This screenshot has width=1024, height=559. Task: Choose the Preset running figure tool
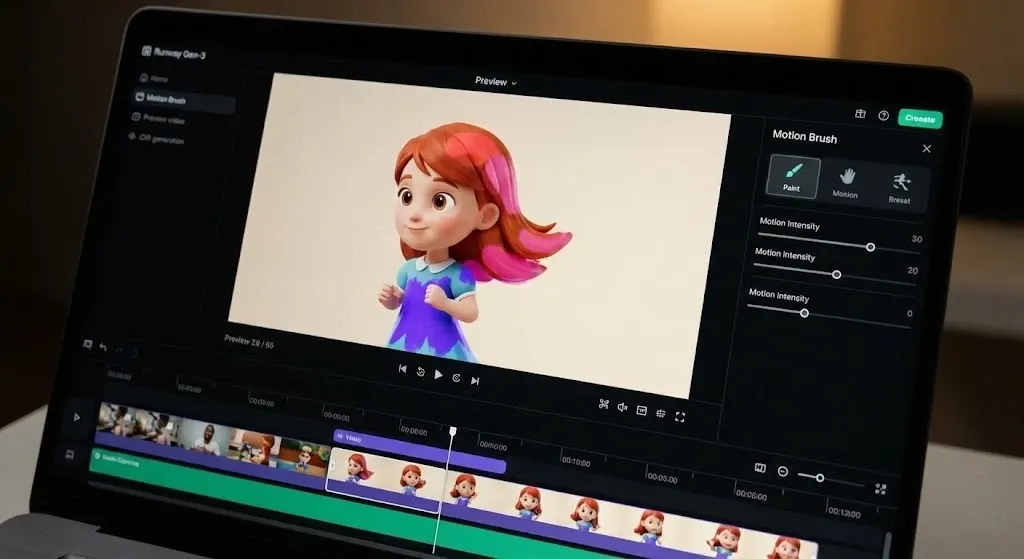900,185
